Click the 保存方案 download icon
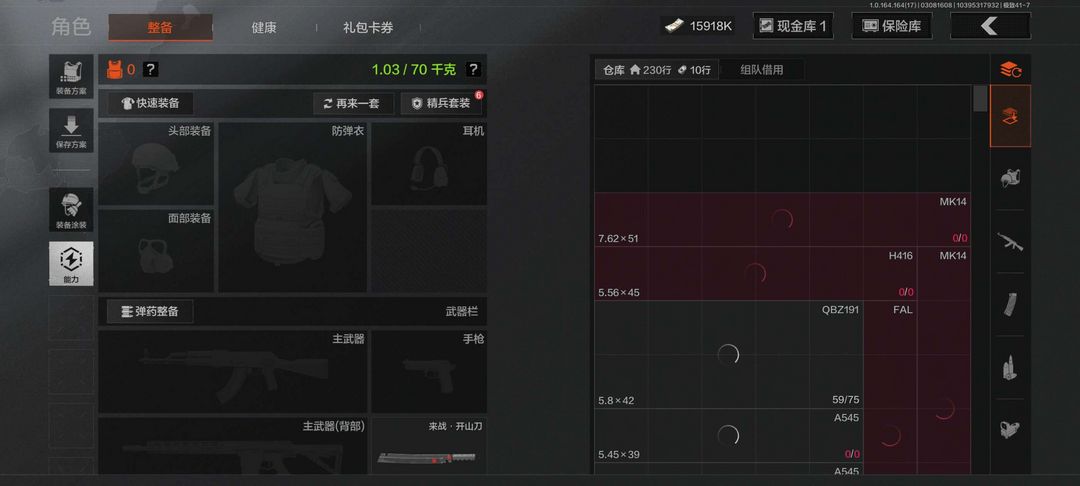The width and height of the screenshot is (1080, 486). (71, 130)
